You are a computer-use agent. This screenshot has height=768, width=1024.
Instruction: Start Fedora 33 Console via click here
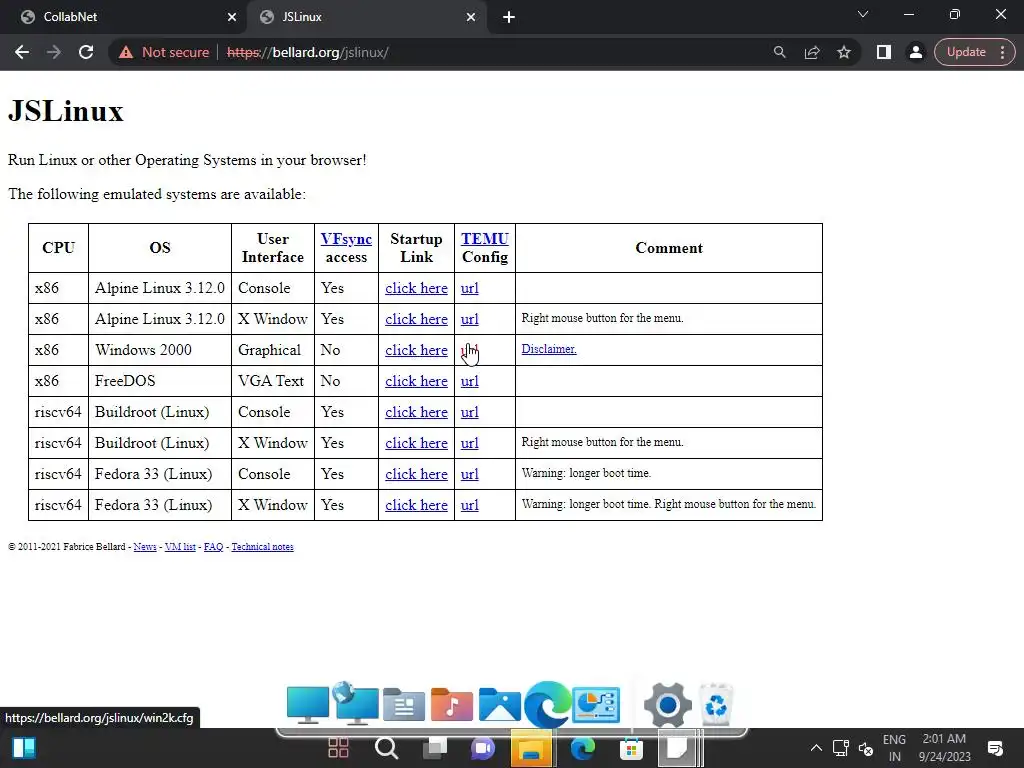coord(416,474)
